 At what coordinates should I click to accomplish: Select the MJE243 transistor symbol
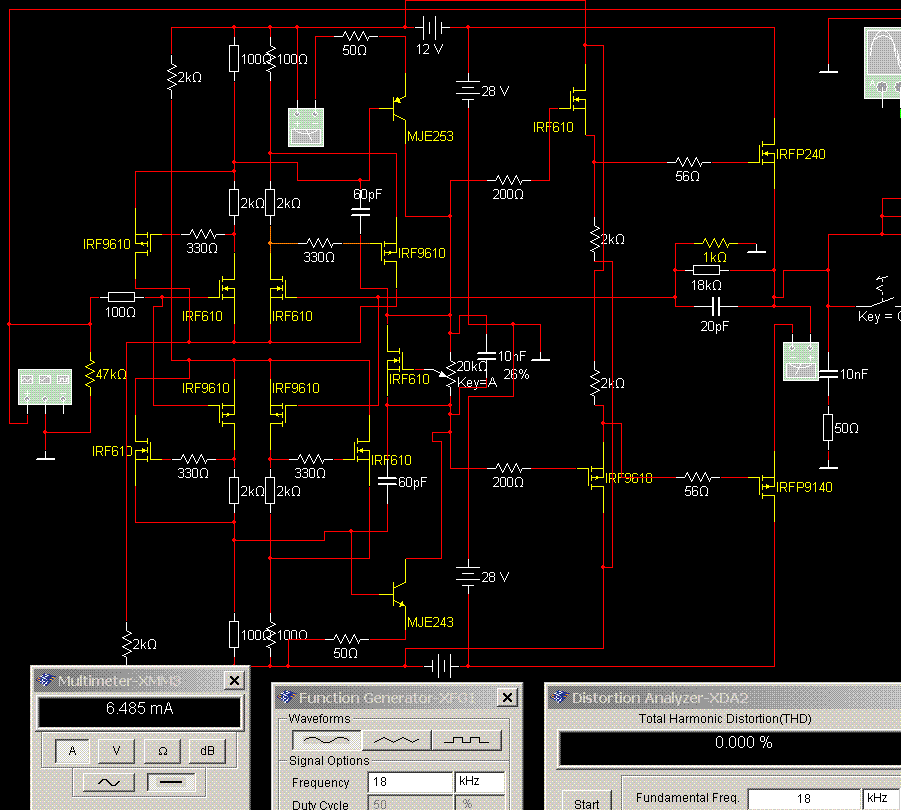(399, 593)
